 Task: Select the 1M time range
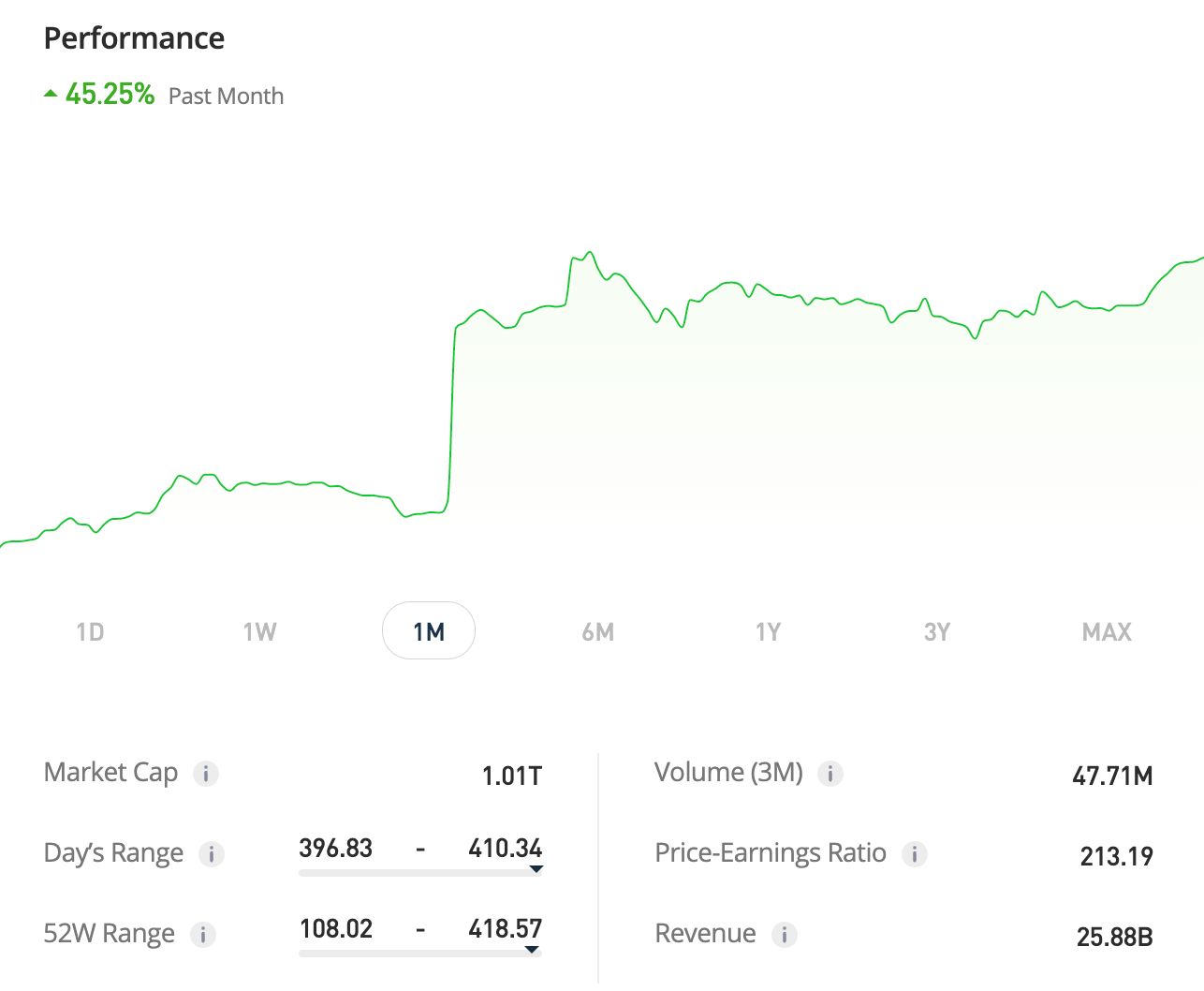click(x=429, y=630)
